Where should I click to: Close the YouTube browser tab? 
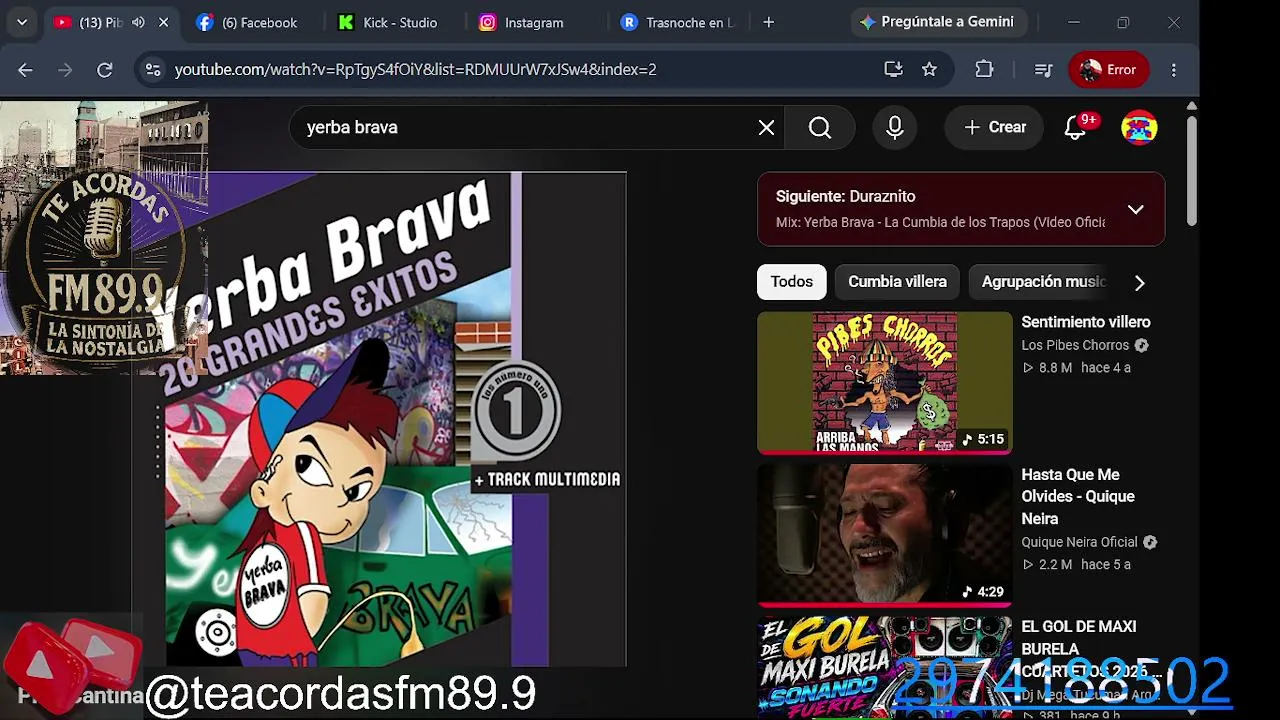[164, 22]
